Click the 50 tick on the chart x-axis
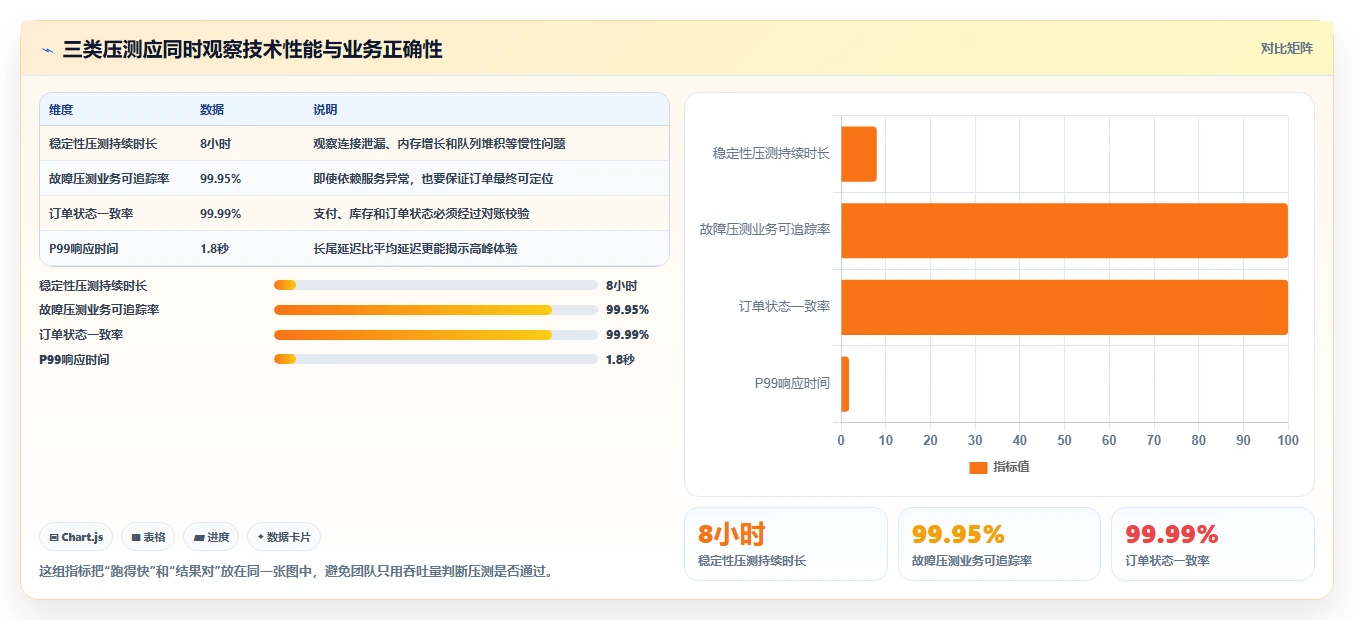 1064,441
